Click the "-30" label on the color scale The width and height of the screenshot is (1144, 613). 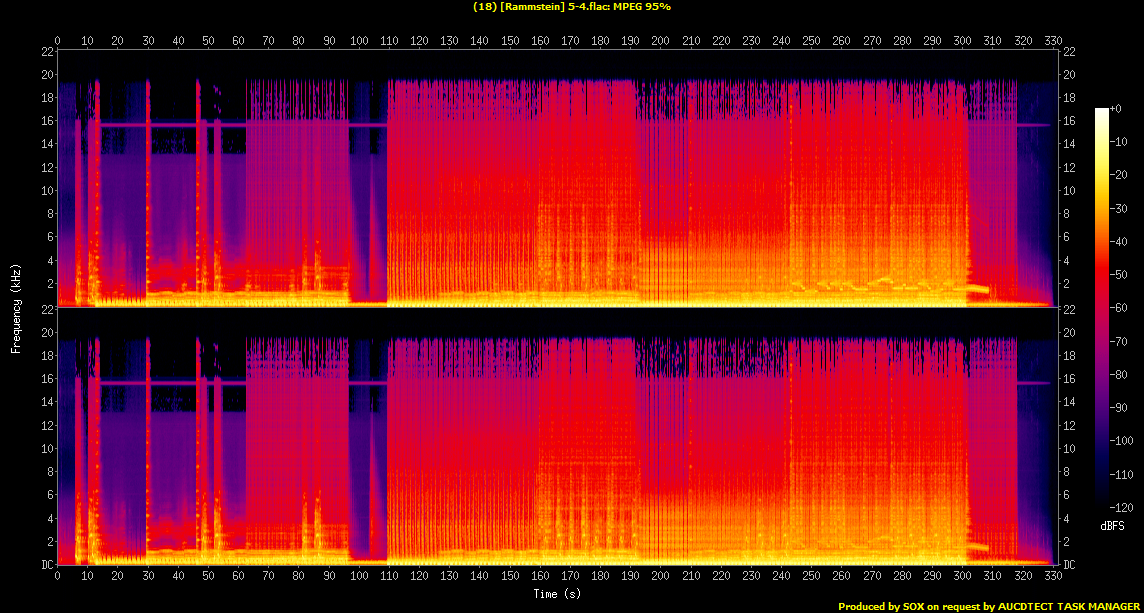(x=1118, y=208)
